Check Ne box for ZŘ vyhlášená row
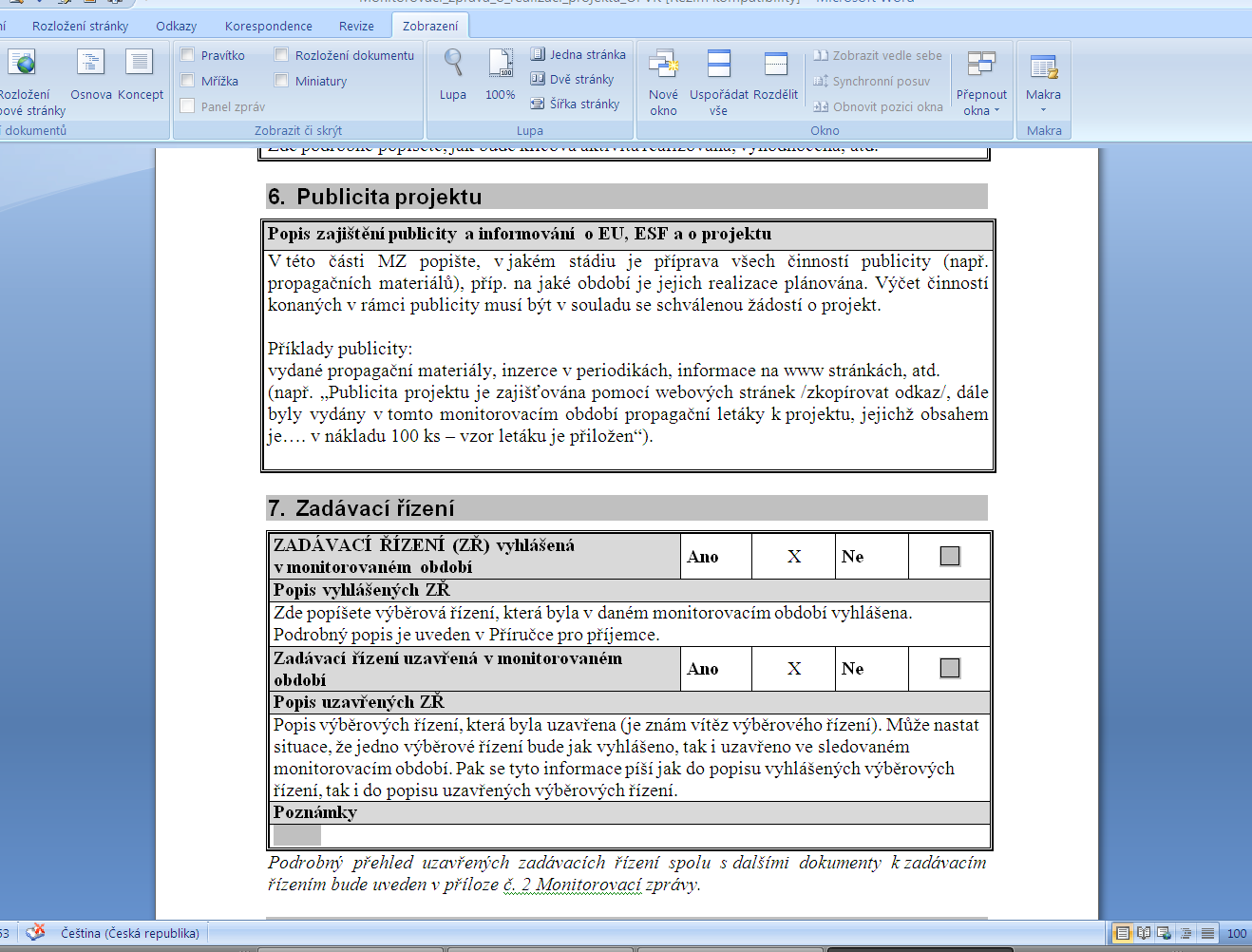The width and height of the screenshot is (1252, 952). tap(950, 556)
